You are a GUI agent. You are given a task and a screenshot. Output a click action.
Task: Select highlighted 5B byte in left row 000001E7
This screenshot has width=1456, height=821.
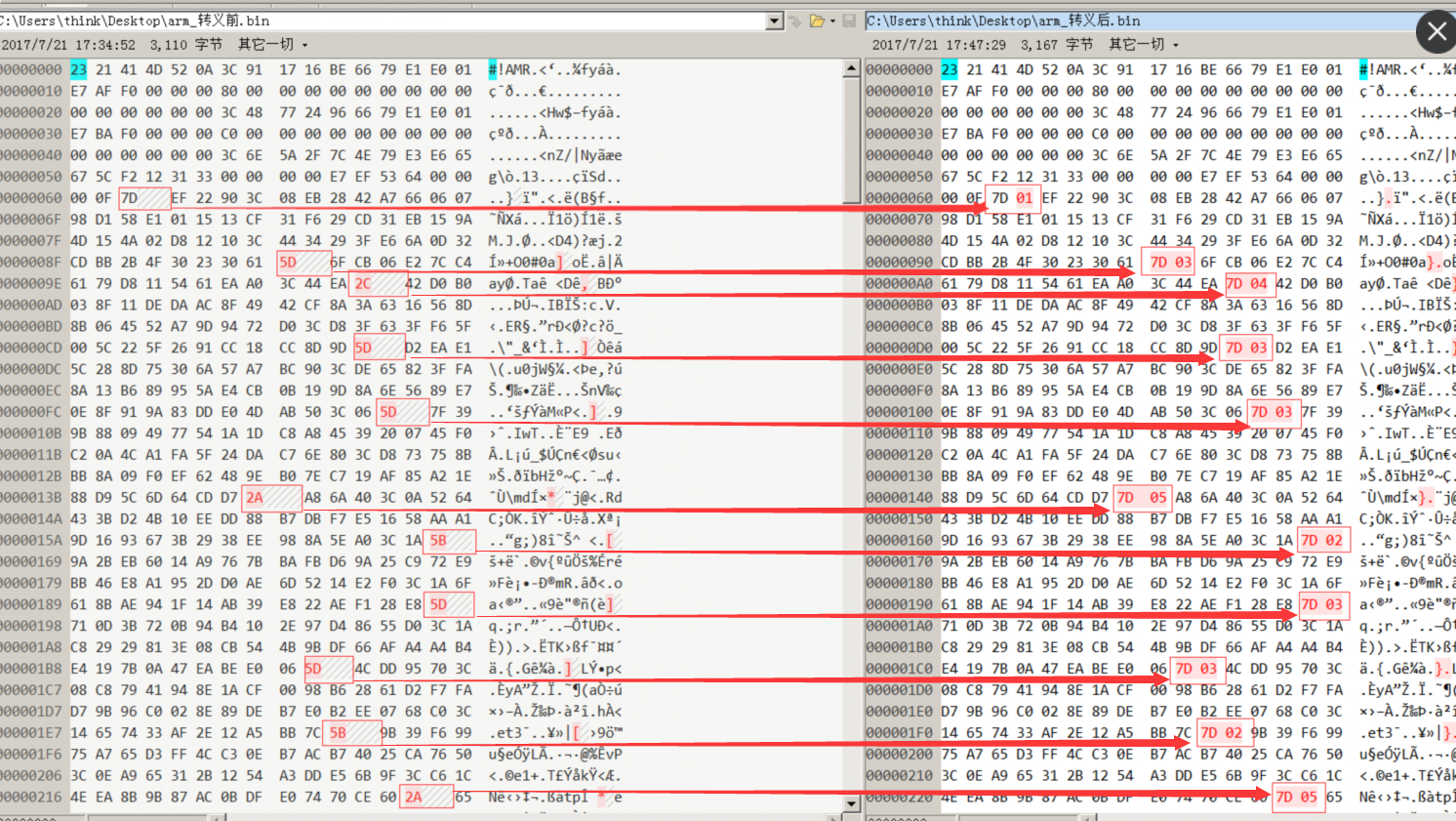click(x=338, y=732)
